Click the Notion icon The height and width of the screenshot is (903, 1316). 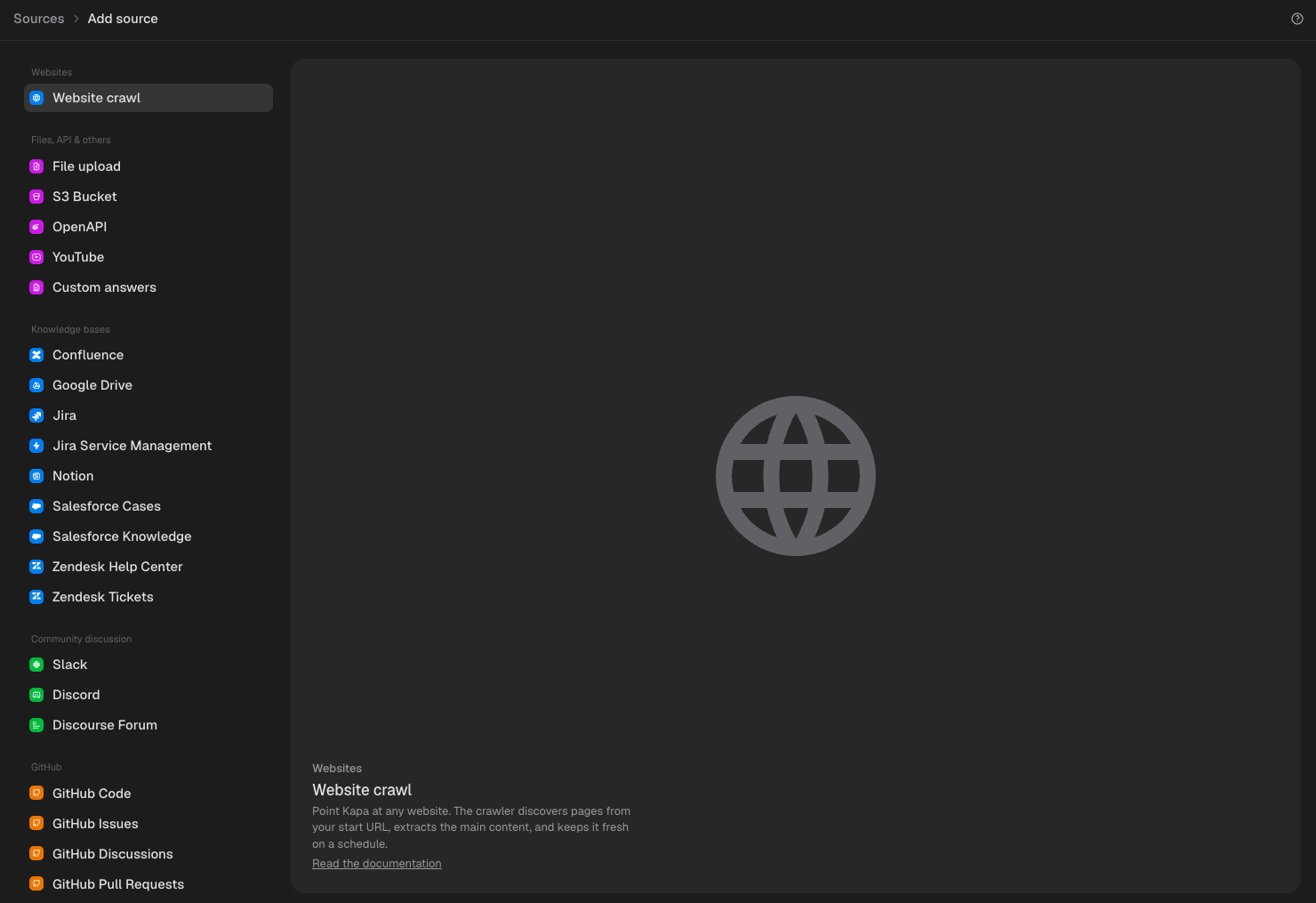pos(36,476)
